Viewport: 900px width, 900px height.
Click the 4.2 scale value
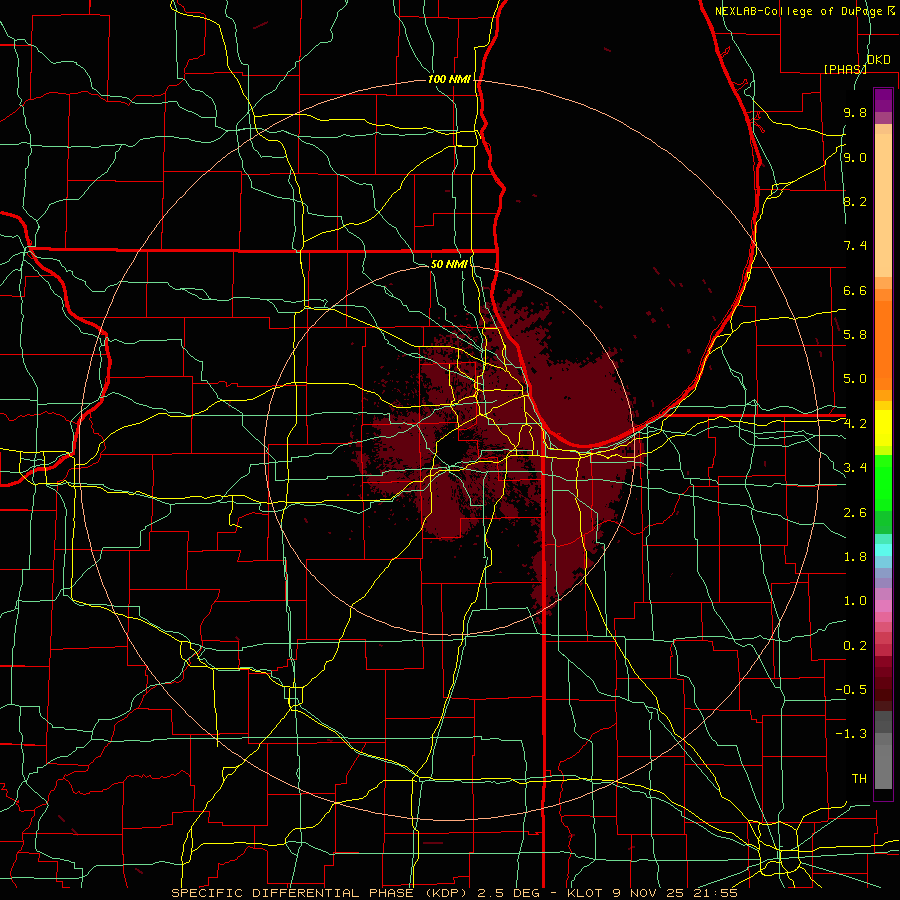click(855, 424)
